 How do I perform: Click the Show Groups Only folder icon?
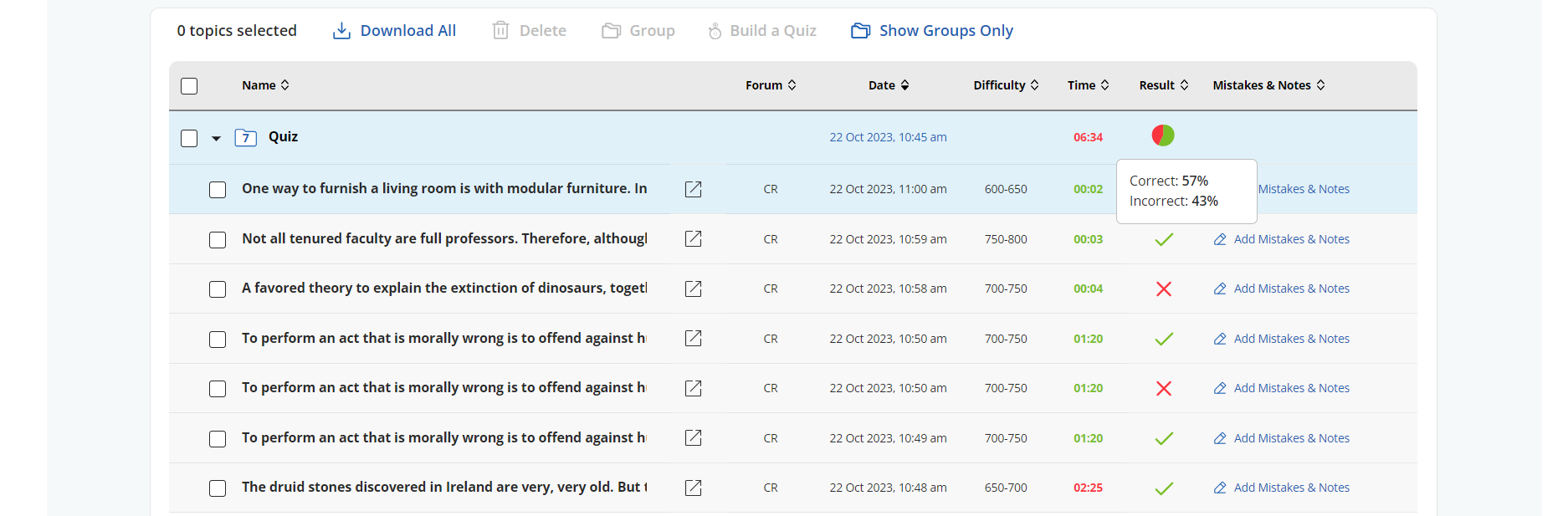point(860,31)
